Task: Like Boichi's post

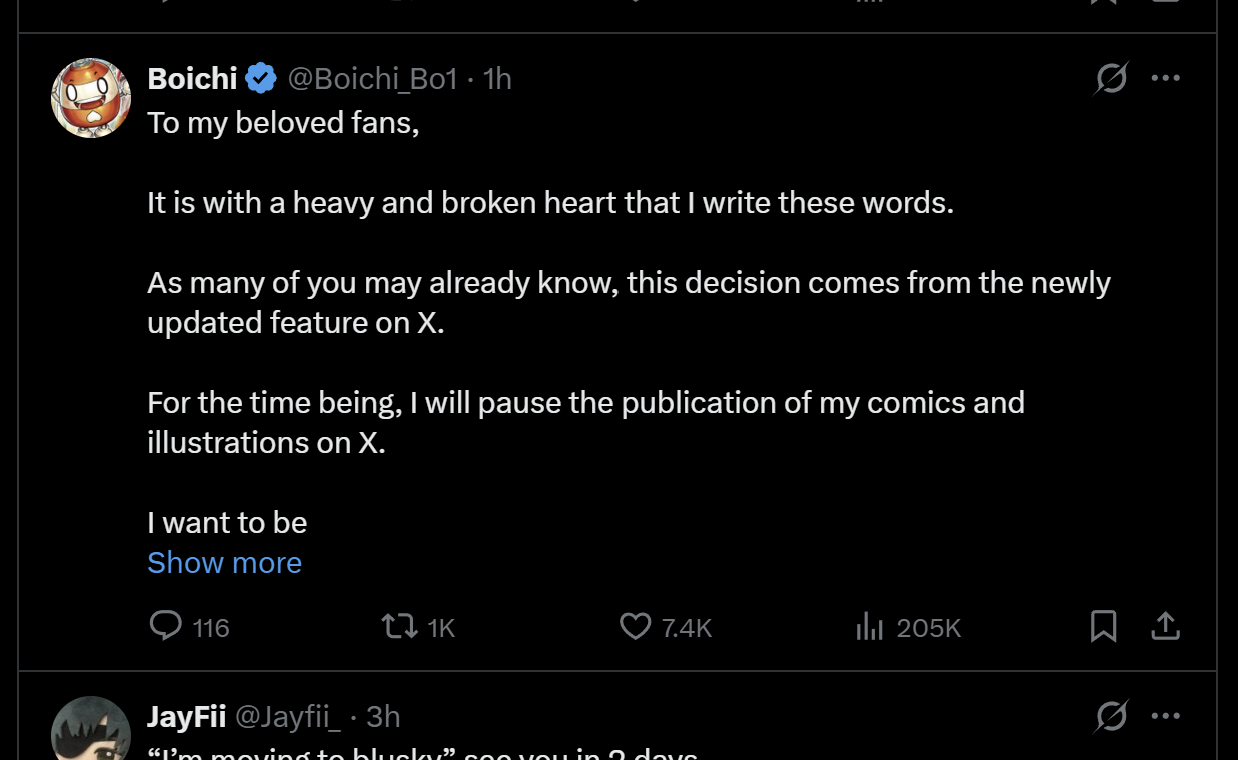Action: [x=636, y=627]
